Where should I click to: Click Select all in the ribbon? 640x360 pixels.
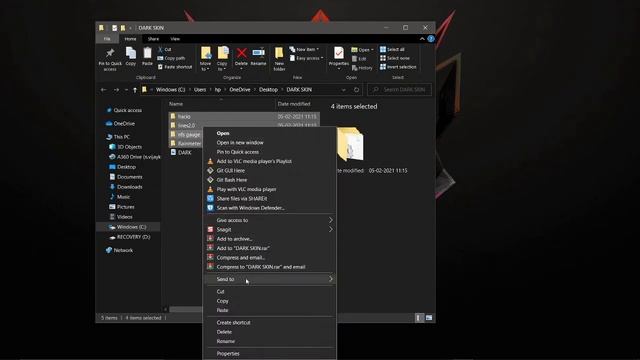[392, 49]
